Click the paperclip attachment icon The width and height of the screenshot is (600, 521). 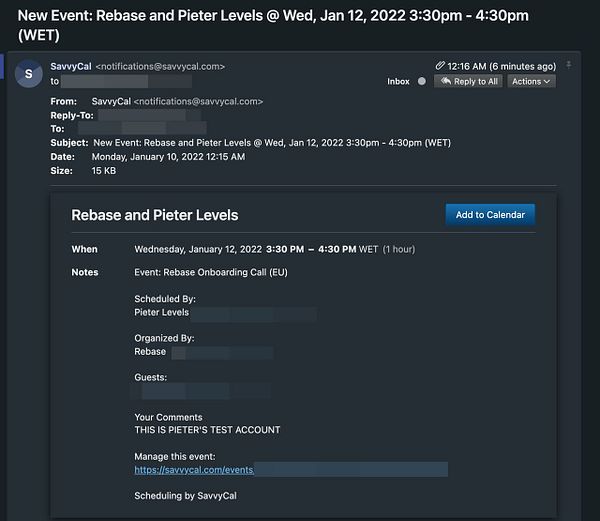pyautogui.click(x=440, y=66)
